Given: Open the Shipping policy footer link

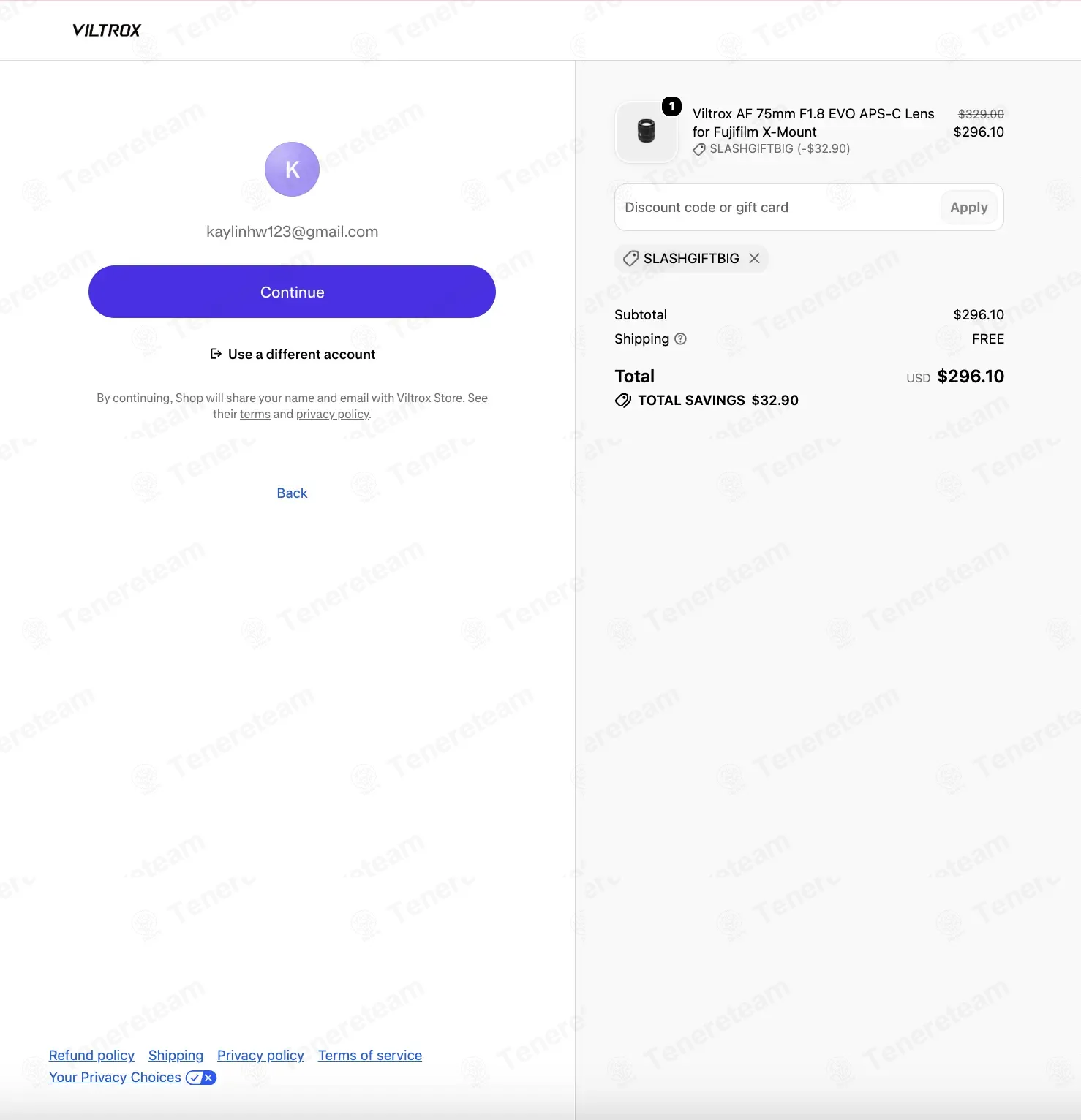Looking at the screenshot, I should pos(176,1056).
